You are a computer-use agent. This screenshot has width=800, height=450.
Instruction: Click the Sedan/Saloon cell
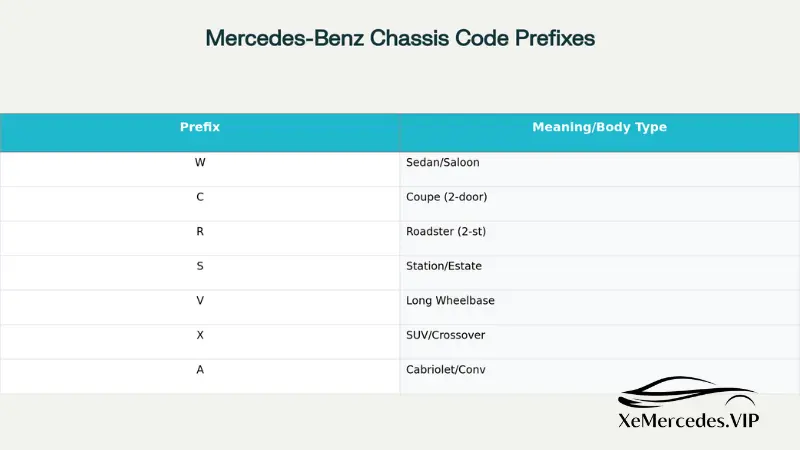point(445,162)
